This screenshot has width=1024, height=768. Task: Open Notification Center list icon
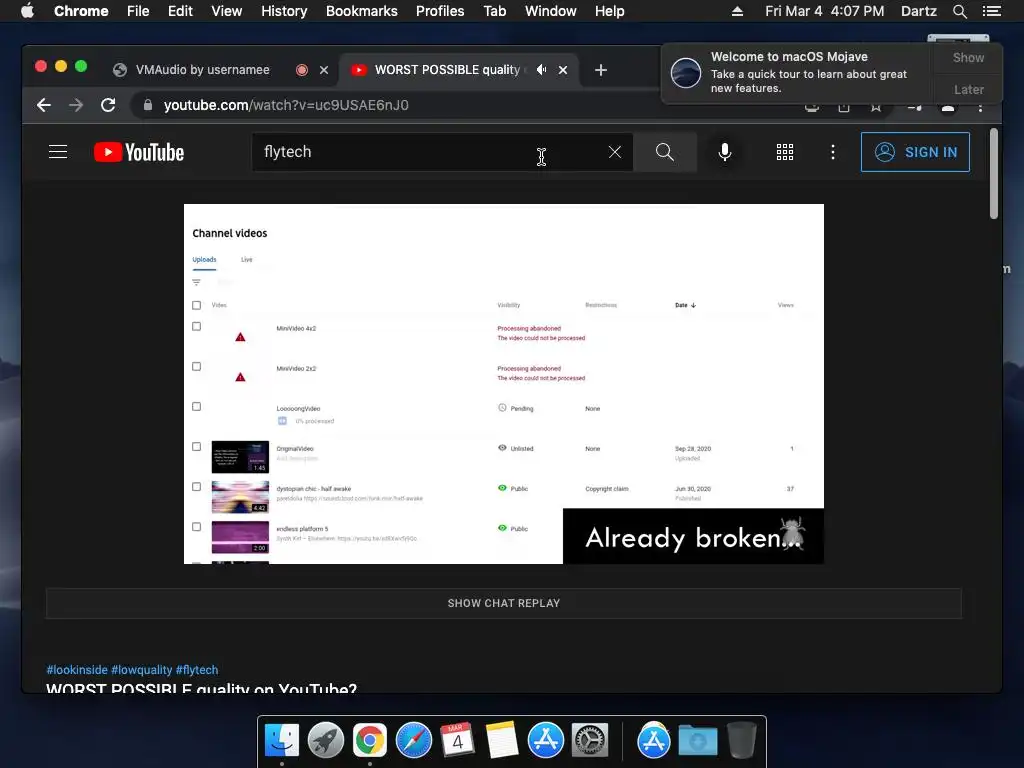(x=991, y=11)
